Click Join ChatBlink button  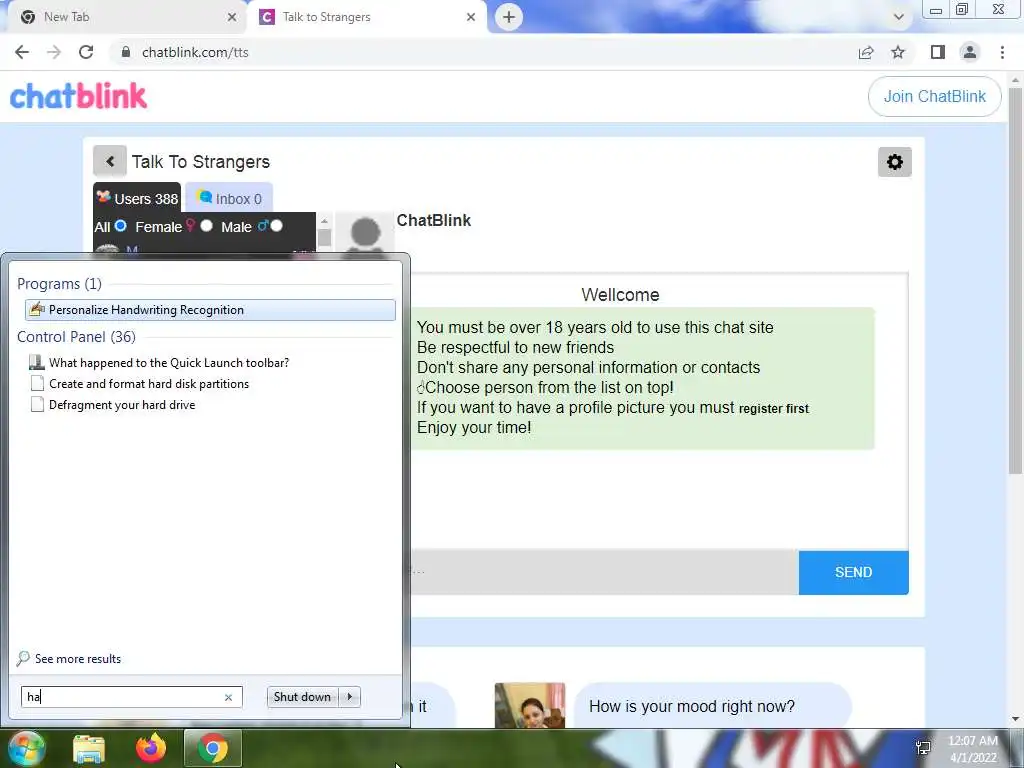click(935, 97)
